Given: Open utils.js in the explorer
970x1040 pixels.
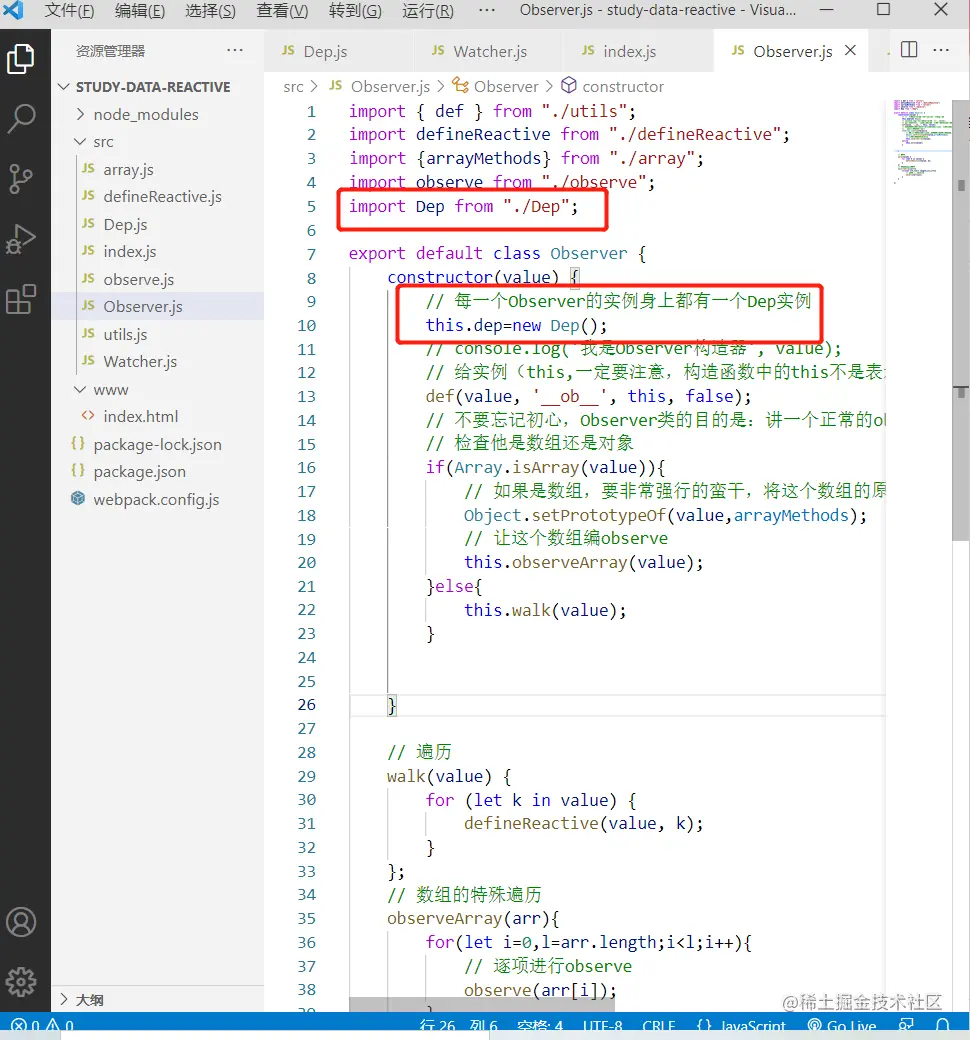Looking at the screenshot, I should [x=158, y=334].
